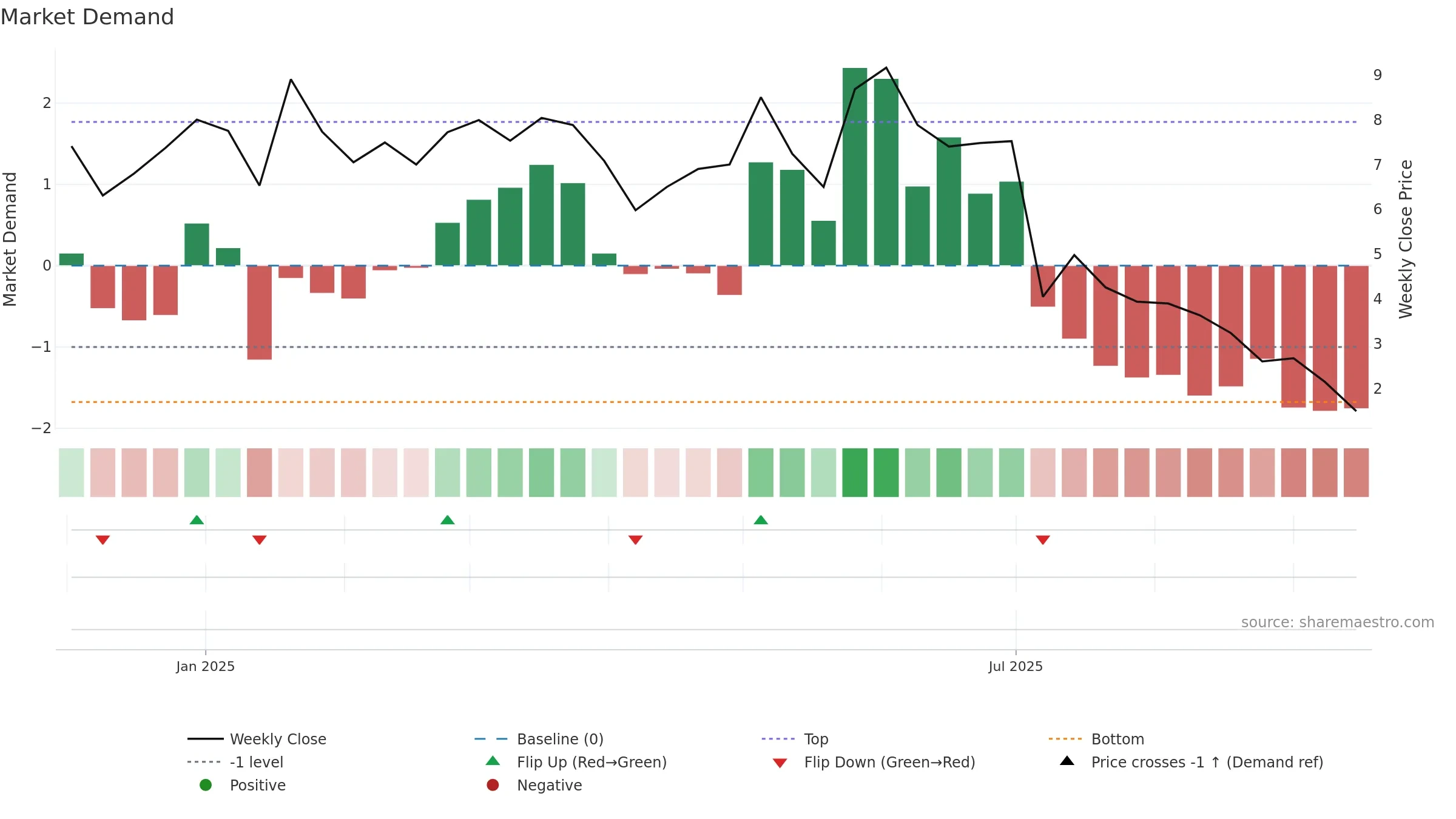Click the last green flip-up marker
The width and height of the screenshot is (1456, 819).
coord(761,520)
